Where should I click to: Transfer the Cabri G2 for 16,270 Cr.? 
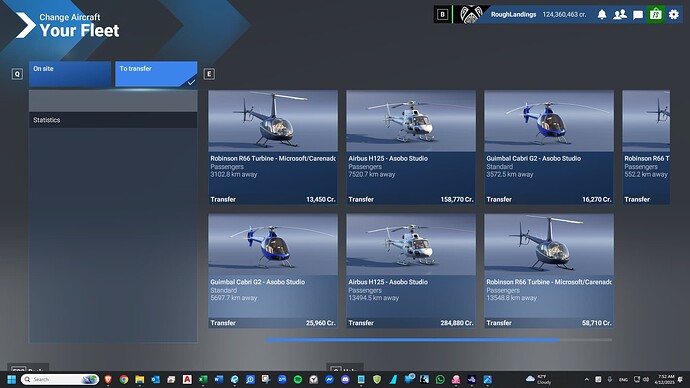click(x=549, y=199)
